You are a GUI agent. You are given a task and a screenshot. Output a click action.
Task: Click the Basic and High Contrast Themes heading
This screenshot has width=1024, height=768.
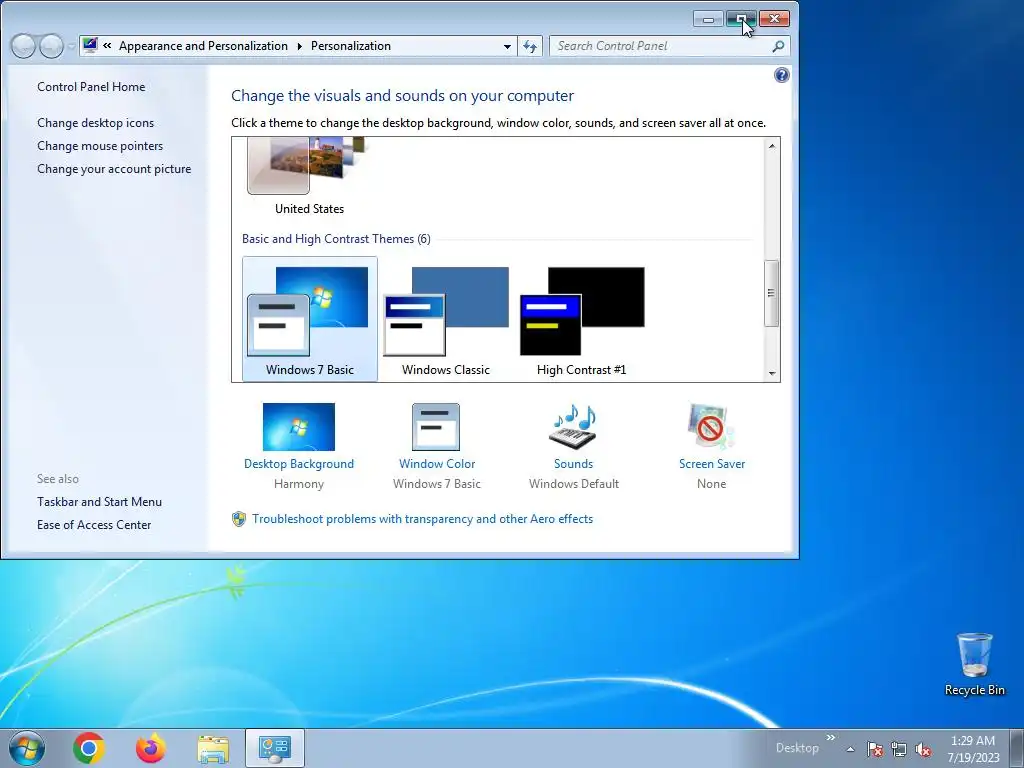(x=336, y=239)
